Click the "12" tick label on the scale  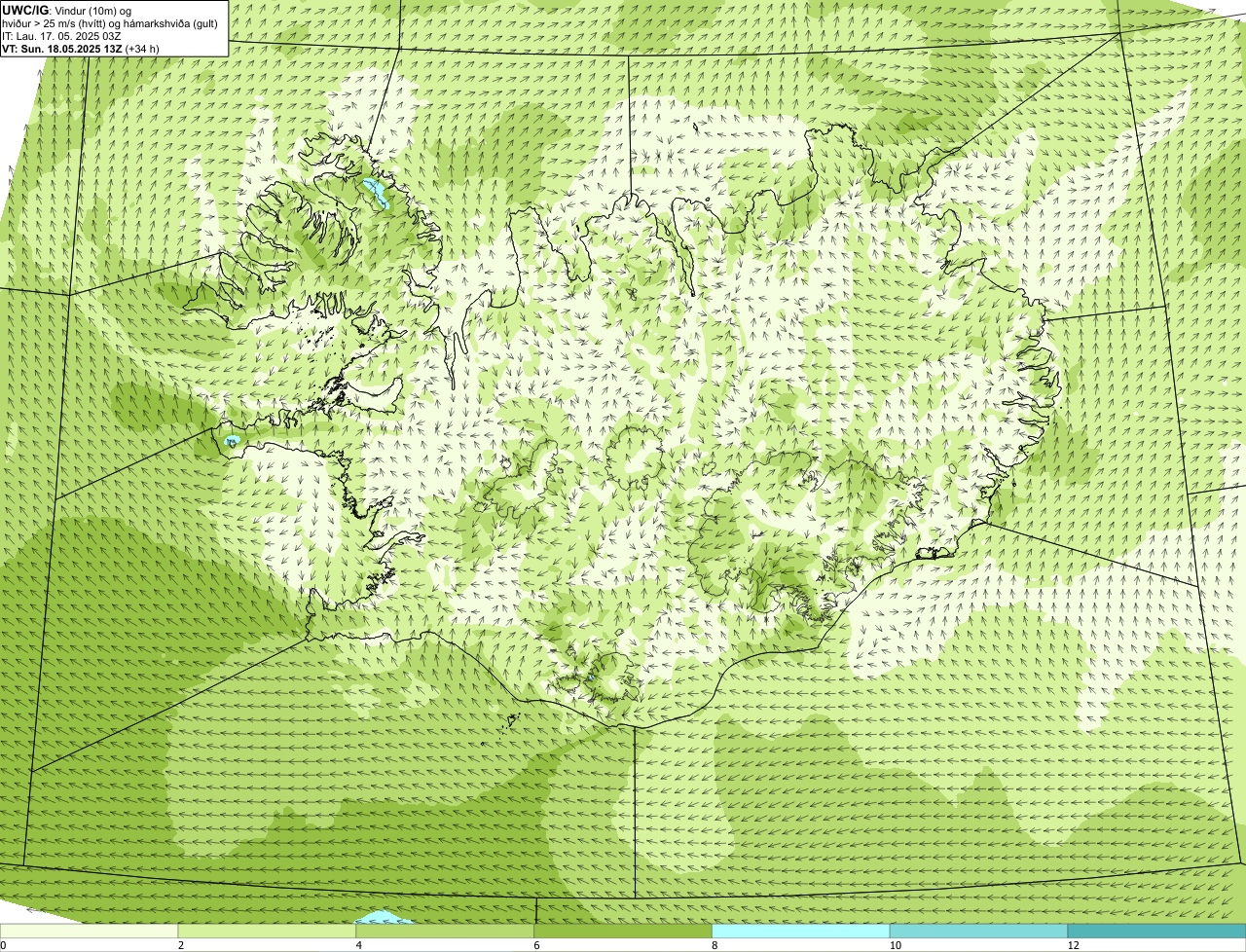[x=1073, y=945]
